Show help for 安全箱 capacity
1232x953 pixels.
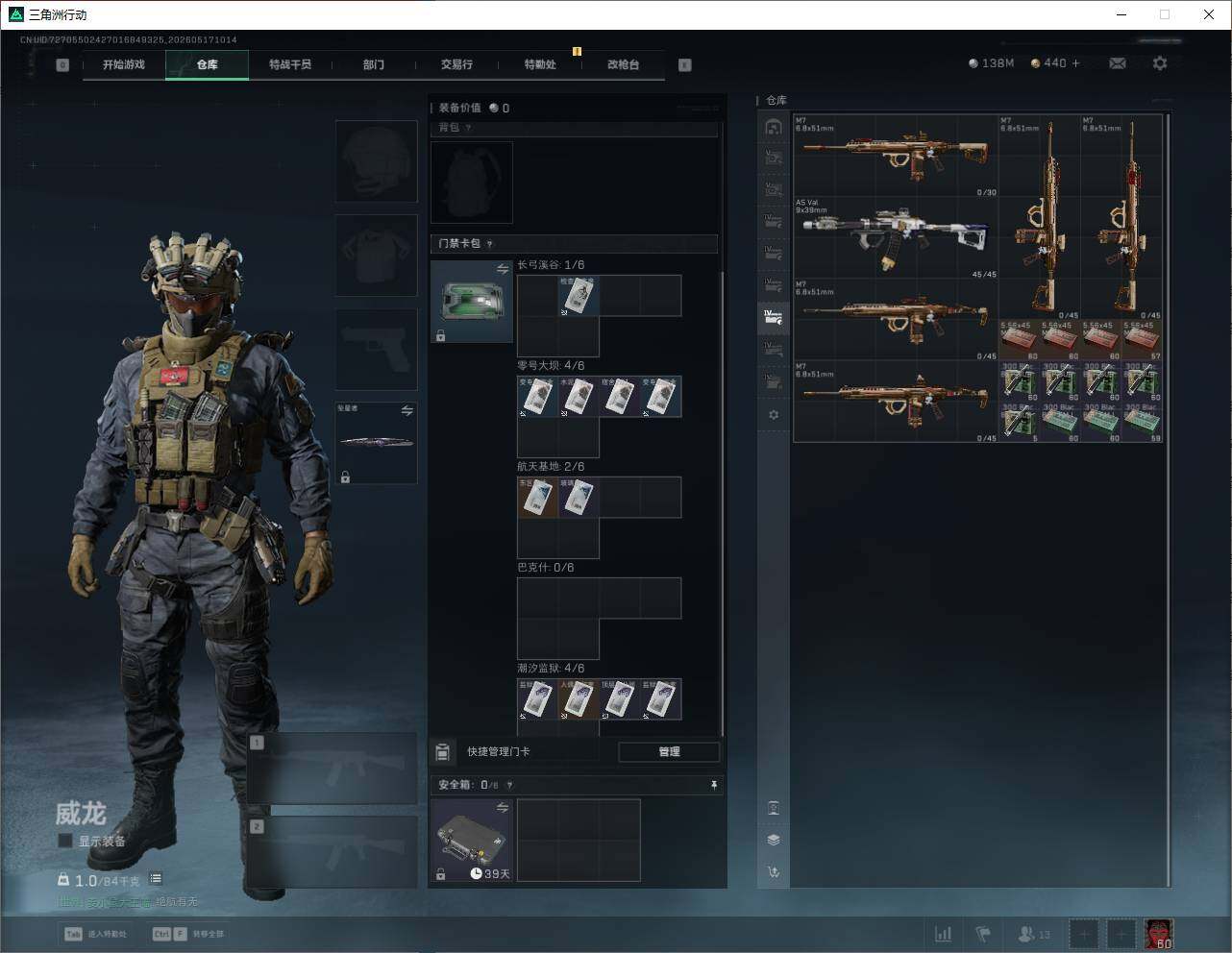point(509,785)
